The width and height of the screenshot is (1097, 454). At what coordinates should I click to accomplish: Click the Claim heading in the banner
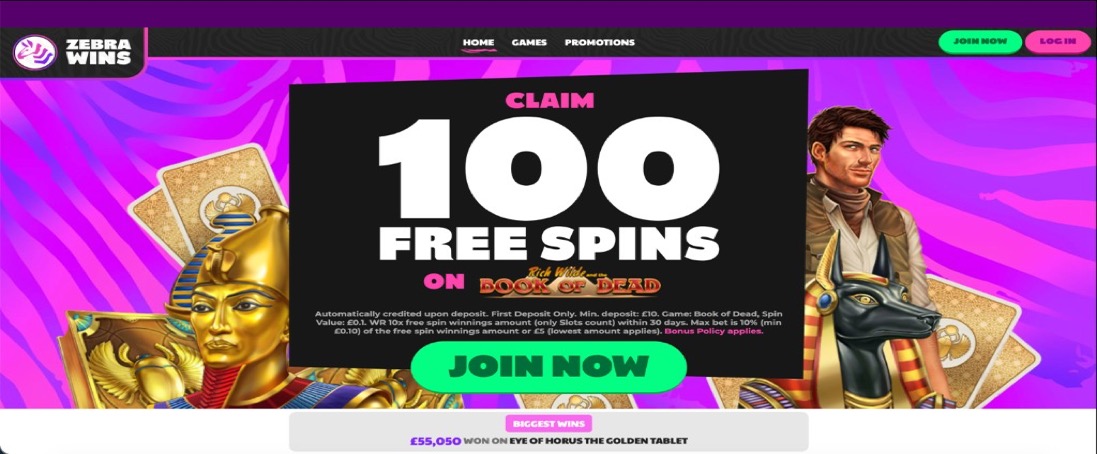549,101
